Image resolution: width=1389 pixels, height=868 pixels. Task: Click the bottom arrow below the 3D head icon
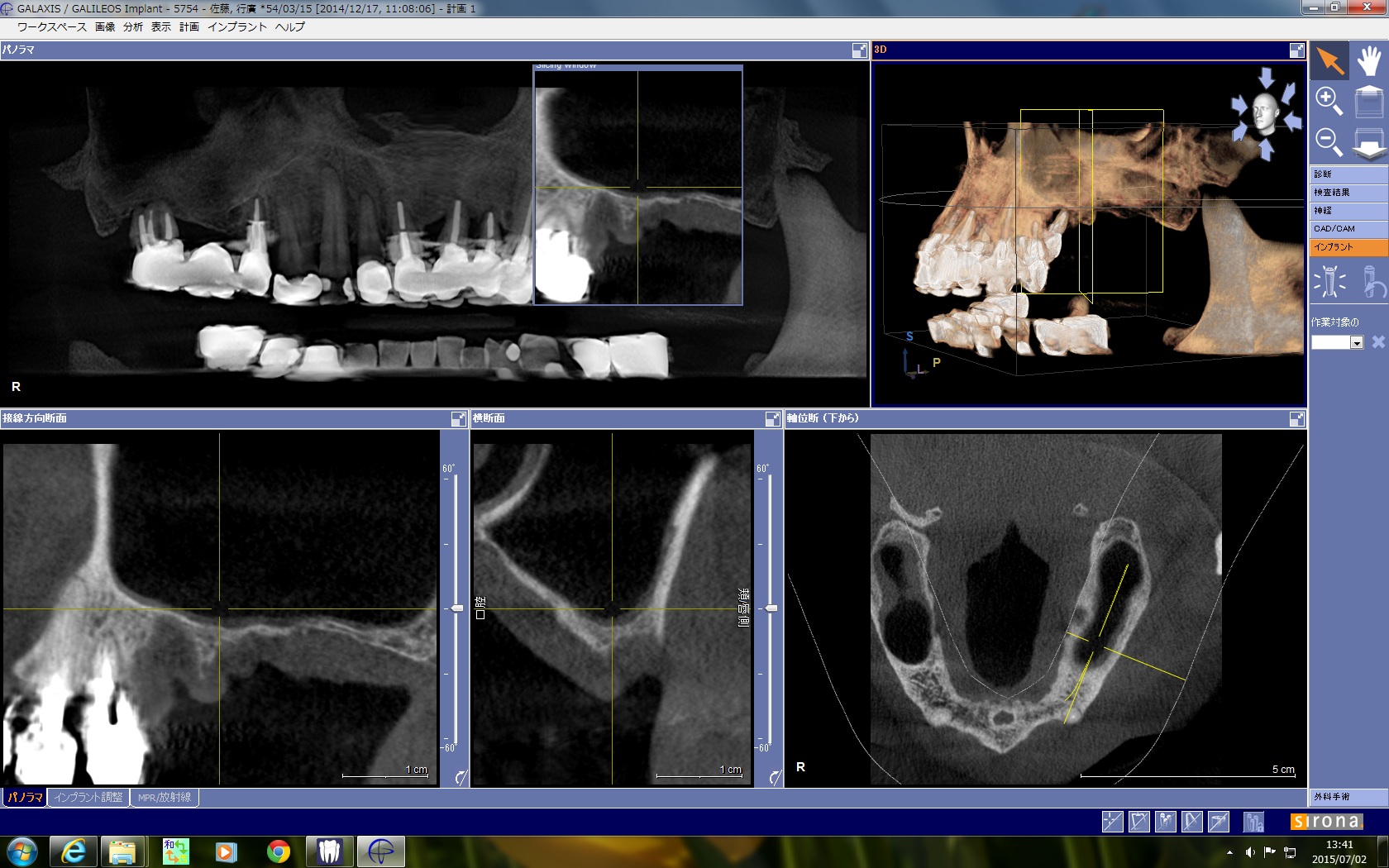click(x=1266, y=149)
